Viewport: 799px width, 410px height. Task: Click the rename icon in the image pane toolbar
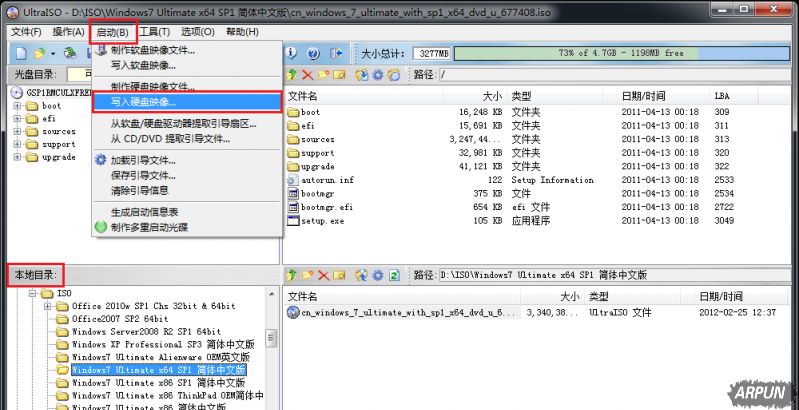pyautogui.click(x=339, y=75)
